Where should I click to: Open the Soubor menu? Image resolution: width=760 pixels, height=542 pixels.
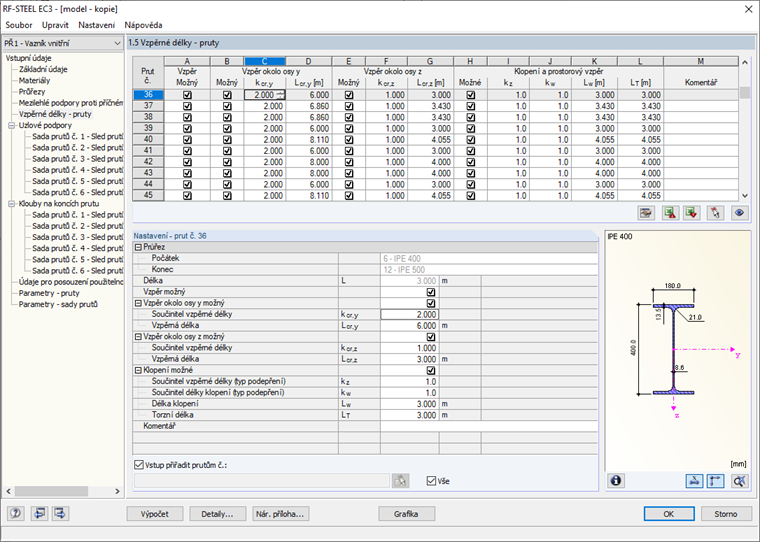click(x=18, y=25)
